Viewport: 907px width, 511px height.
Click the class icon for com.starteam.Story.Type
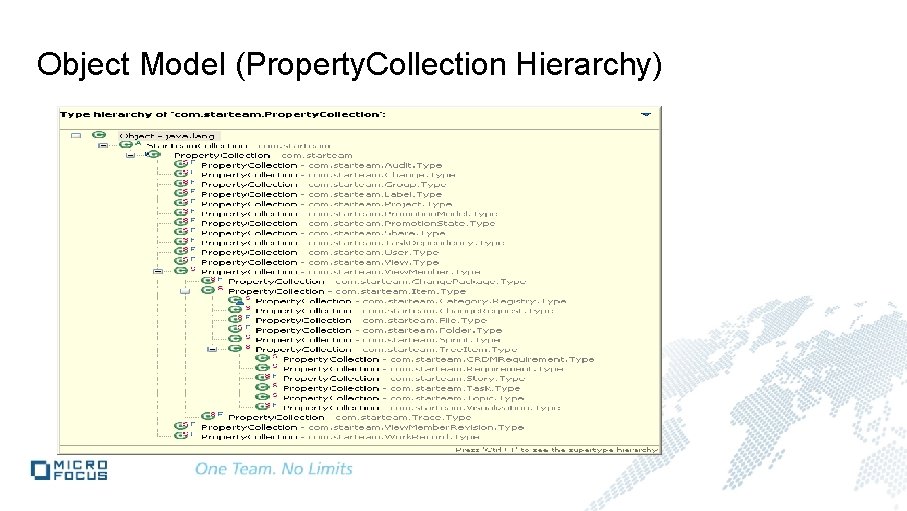point(263,378)
